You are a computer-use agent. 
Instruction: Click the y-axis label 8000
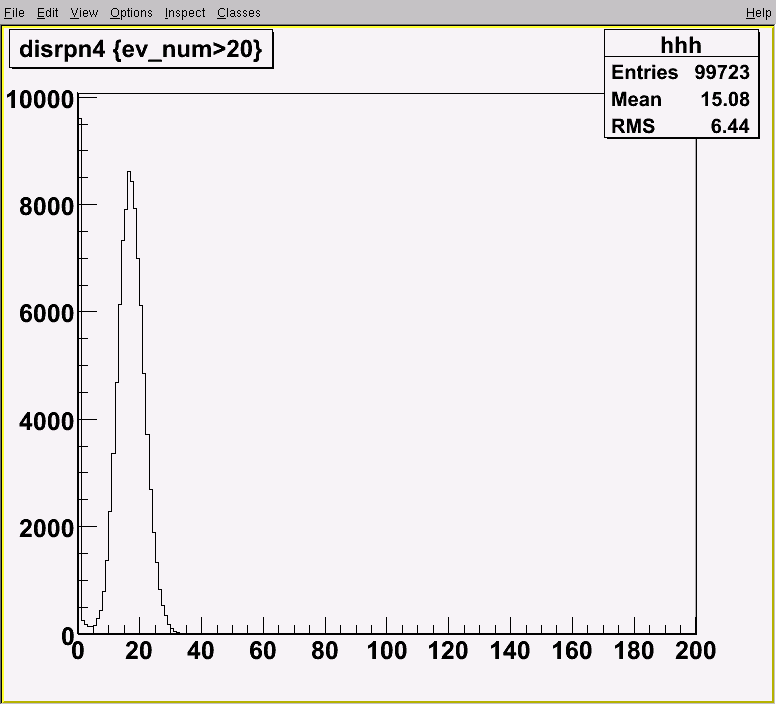click(x=47, y=206)
